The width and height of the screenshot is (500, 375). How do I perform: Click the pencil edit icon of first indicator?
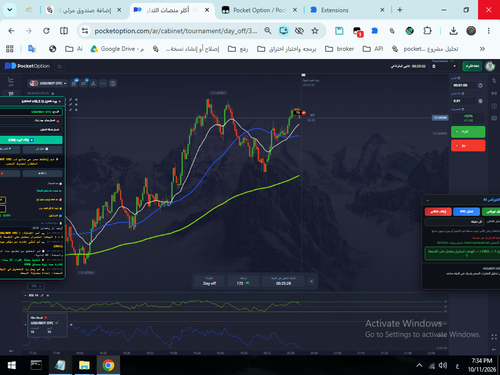[70, 99]
